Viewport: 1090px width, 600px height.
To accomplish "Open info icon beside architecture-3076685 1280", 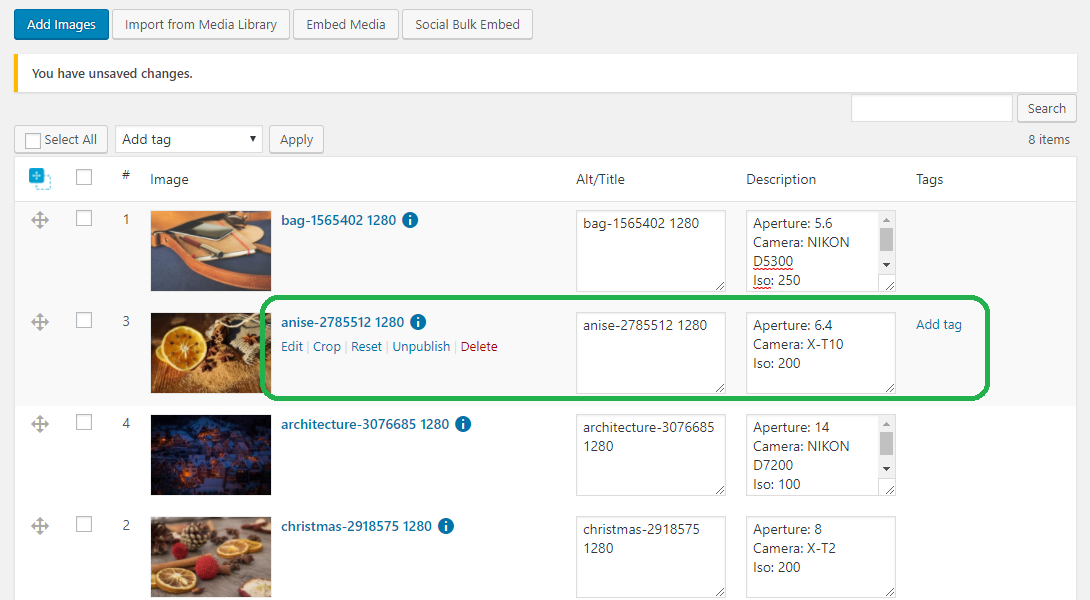I will click(x=463, y=424).
